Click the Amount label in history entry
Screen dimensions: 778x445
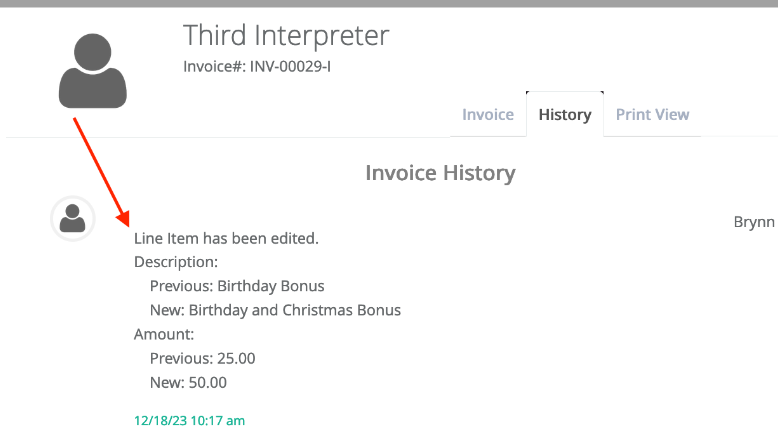pyautogui.click(x=164, y=334)
